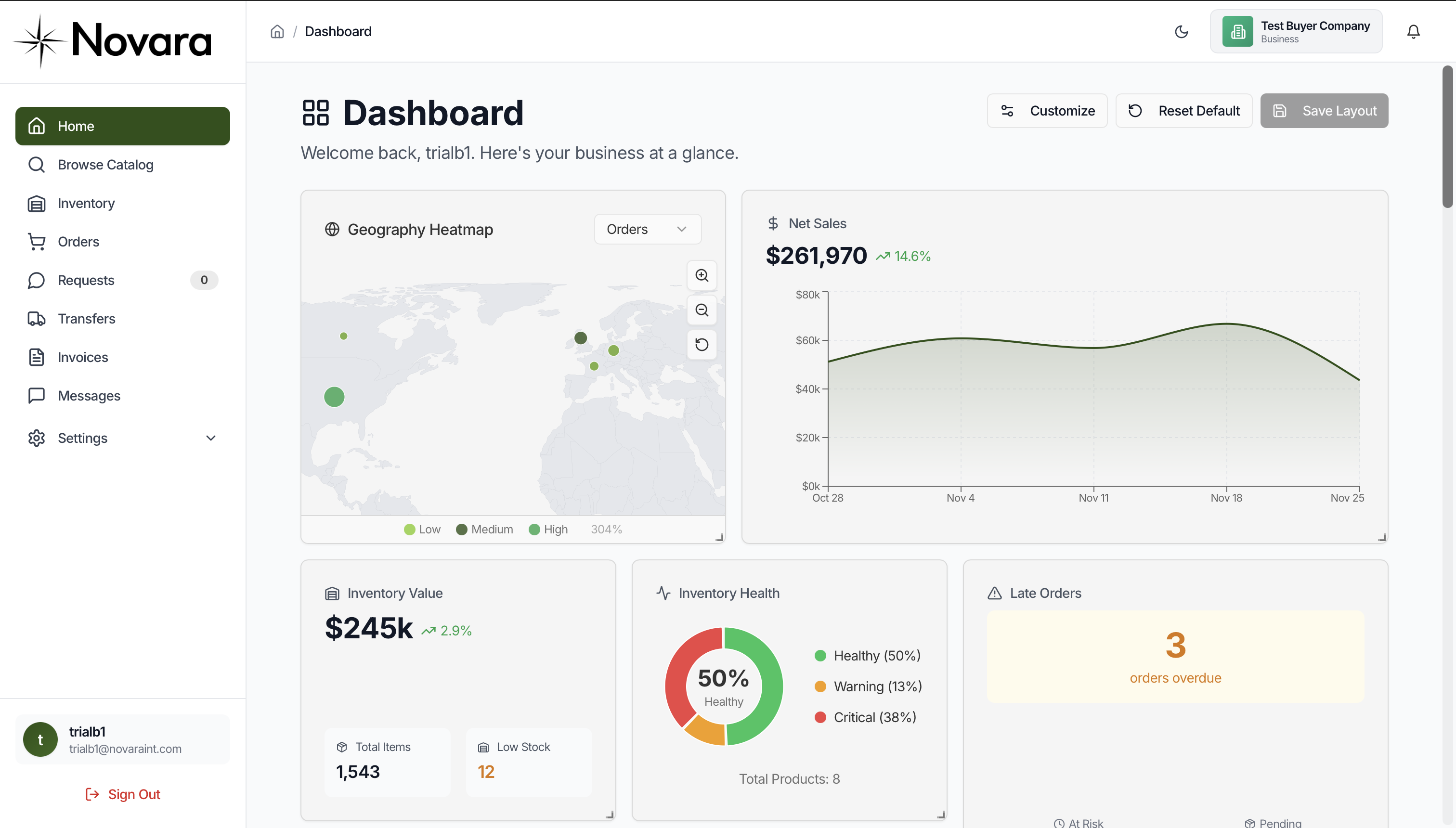1456x828 pixels.
Task: Click the page vertical scrollbar
Action: click(1447, 137)
